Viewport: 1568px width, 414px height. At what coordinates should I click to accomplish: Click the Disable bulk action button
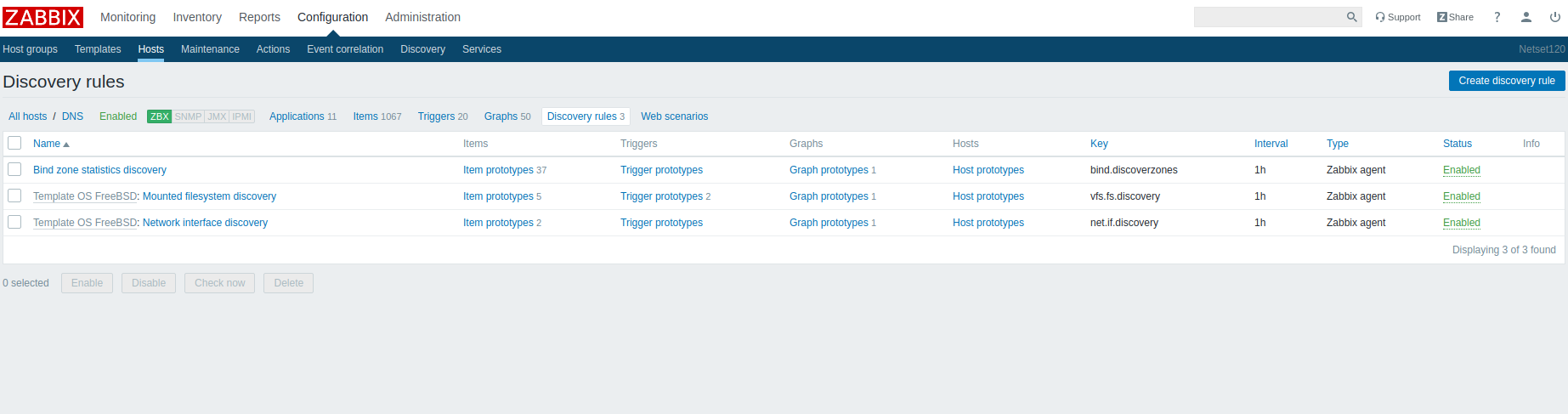[149, 283]
